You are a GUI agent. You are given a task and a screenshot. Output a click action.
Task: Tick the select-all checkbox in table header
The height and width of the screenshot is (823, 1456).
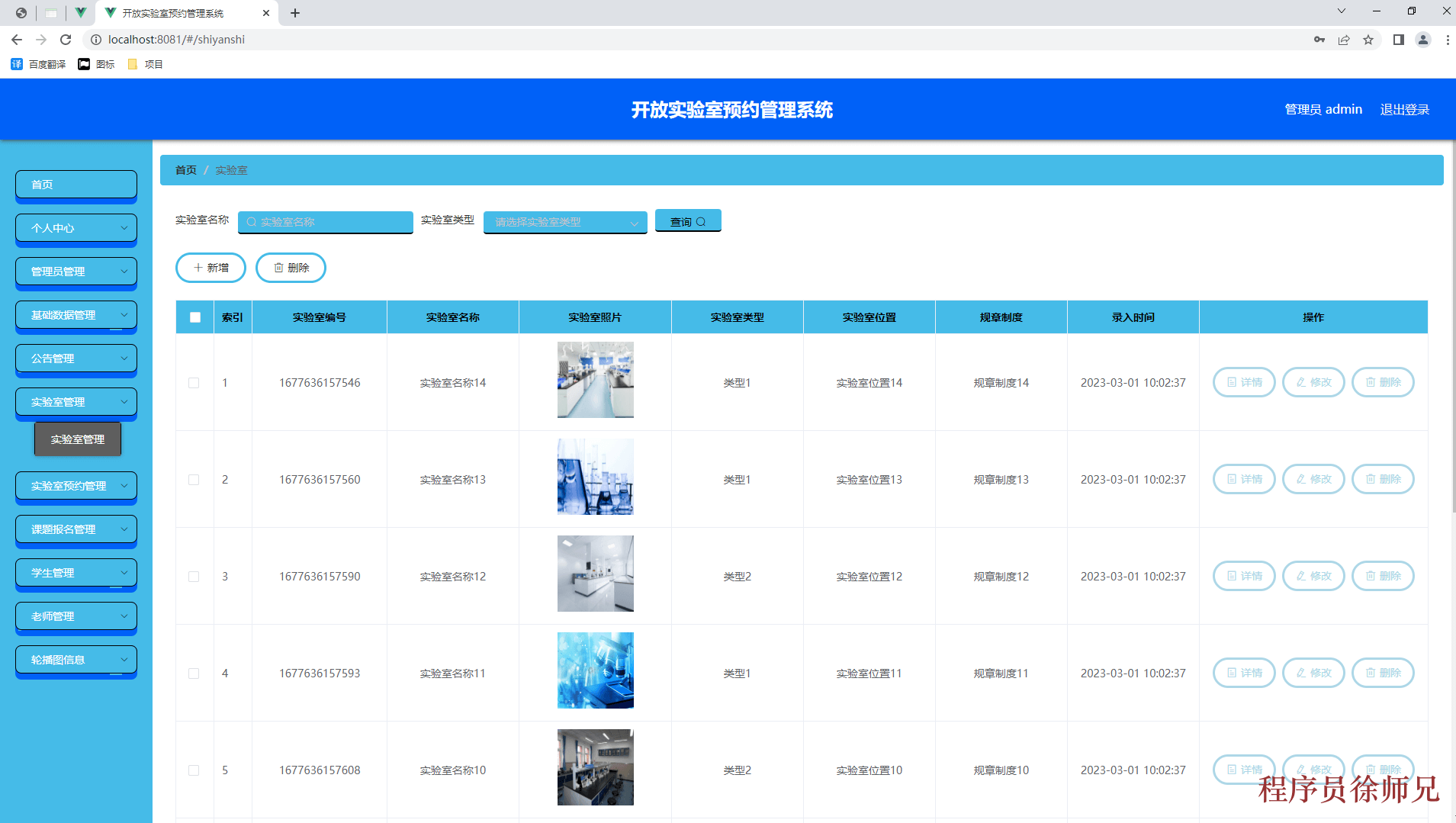pos(195,317)
